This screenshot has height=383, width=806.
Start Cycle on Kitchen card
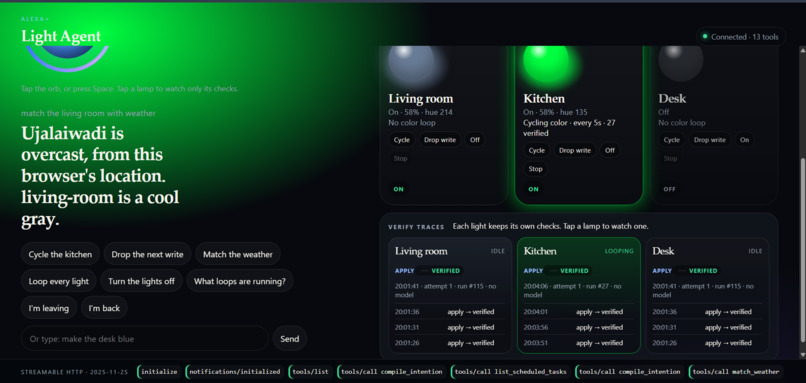(537, 151)
